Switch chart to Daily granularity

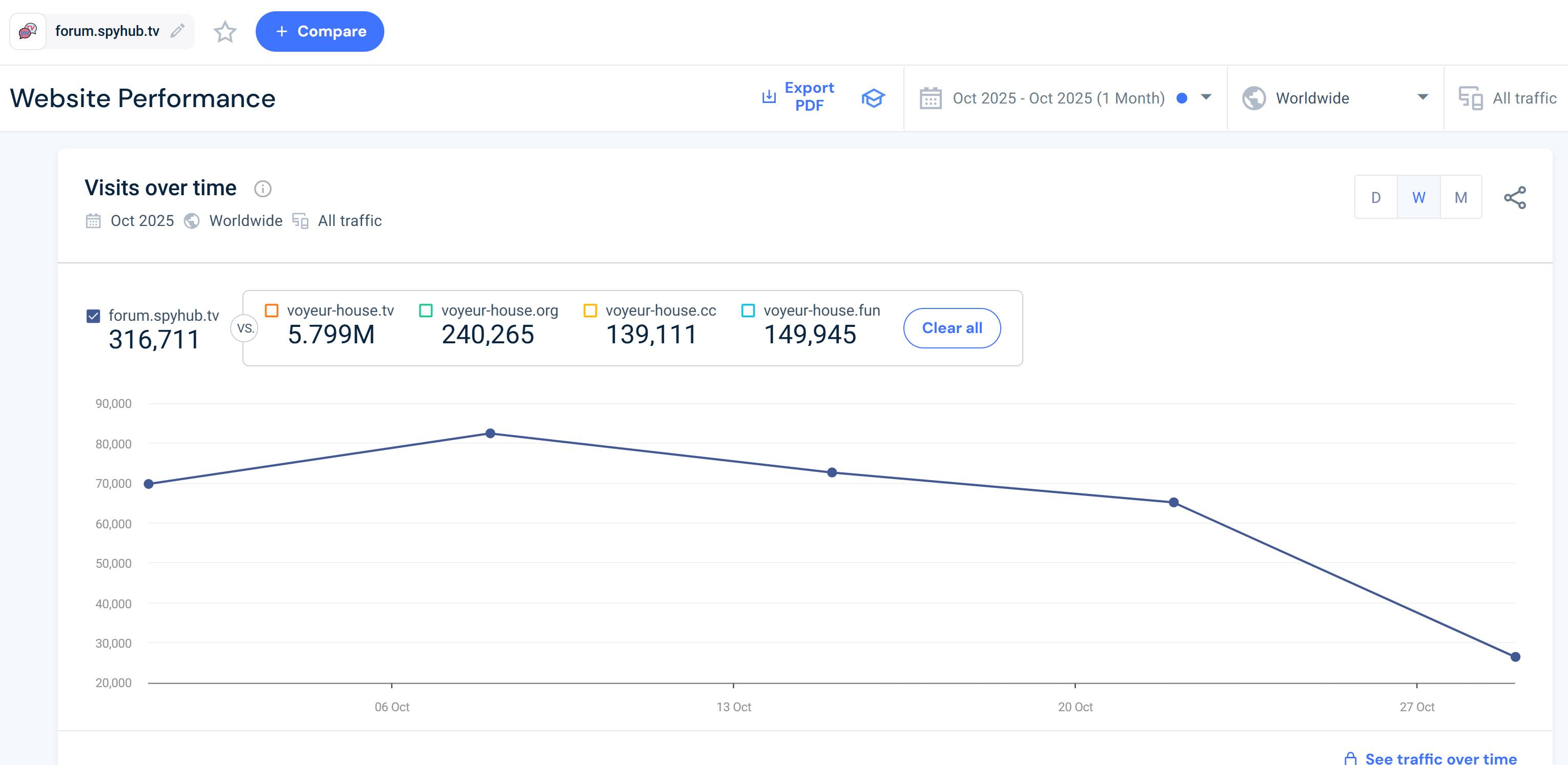(x=1376, y=198)
